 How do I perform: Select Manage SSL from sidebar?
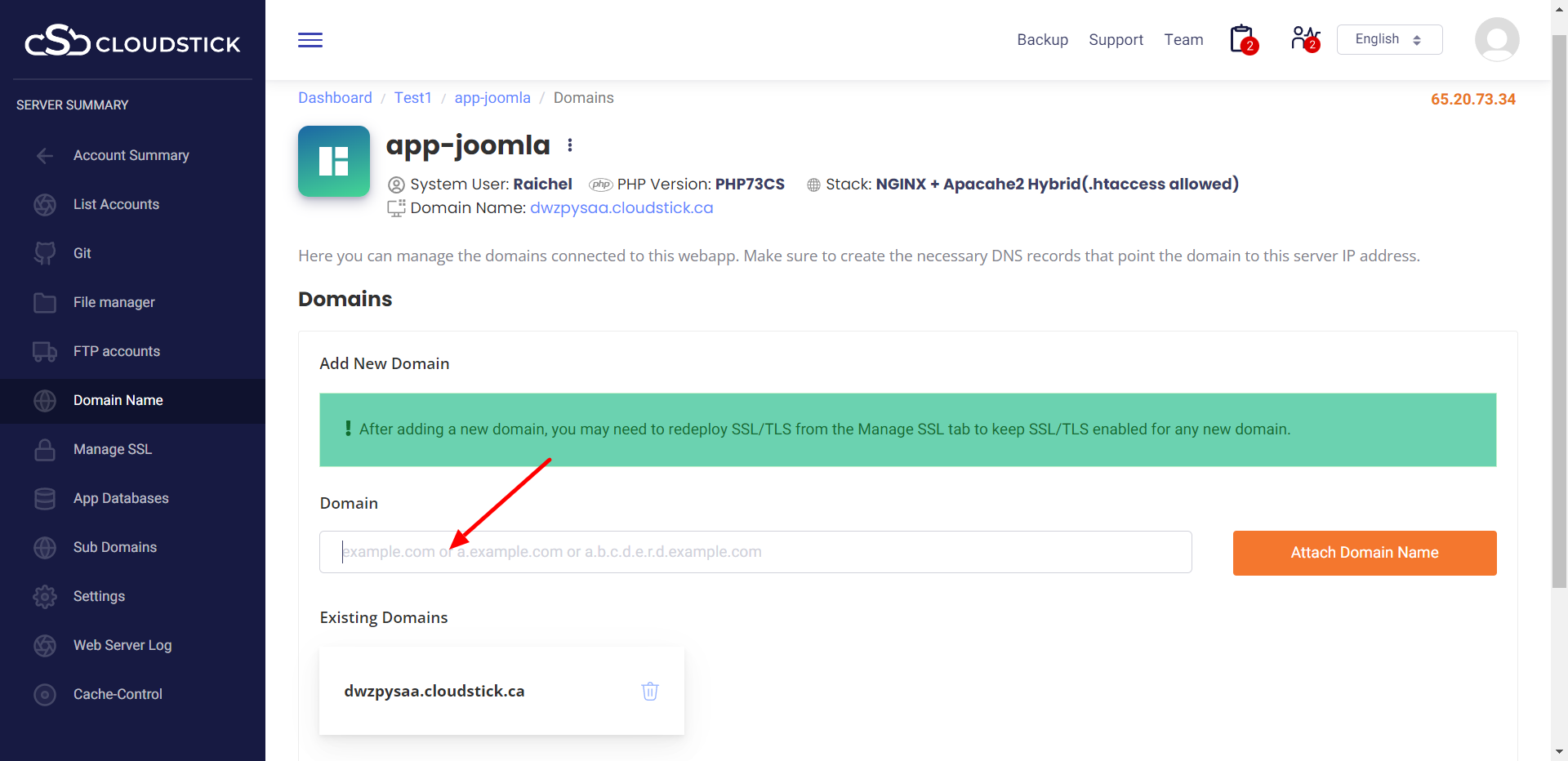112,449
